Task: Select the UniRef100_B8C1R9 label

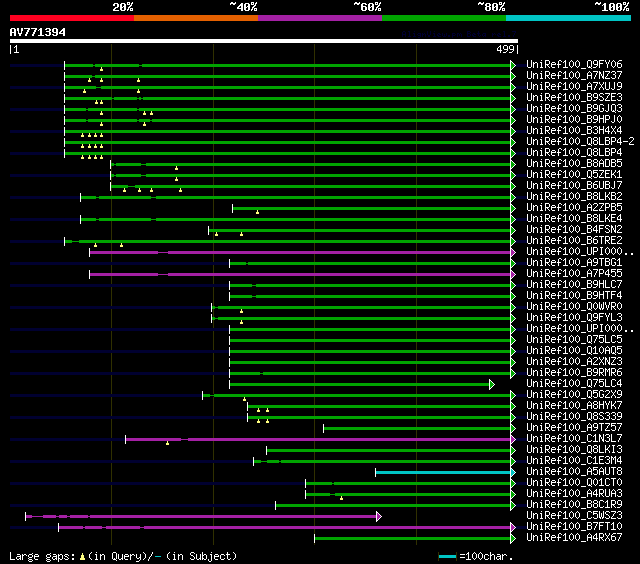Action: [x=574, y=505]
